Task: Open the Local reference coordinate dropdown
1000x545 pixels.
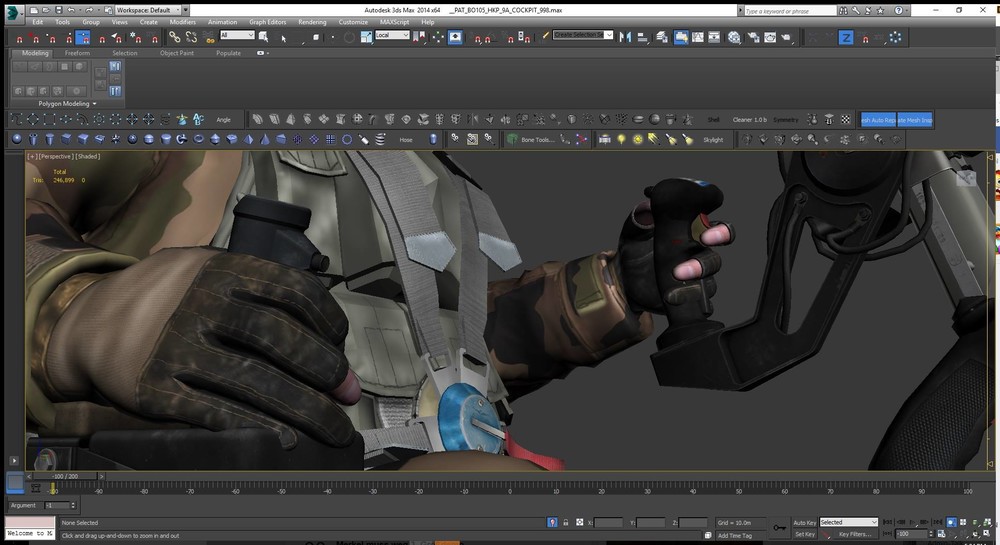Action: pos(392,35)
